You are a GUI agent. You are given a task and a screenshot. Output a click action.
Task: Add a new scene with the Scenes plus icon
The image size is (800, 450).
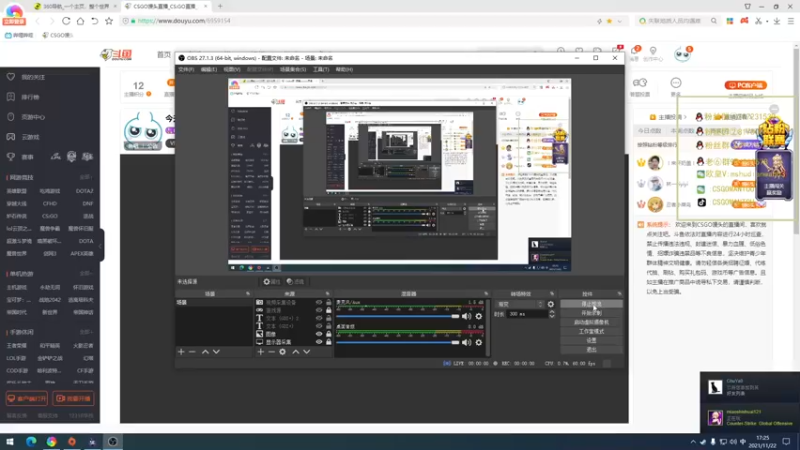(181, 352)
